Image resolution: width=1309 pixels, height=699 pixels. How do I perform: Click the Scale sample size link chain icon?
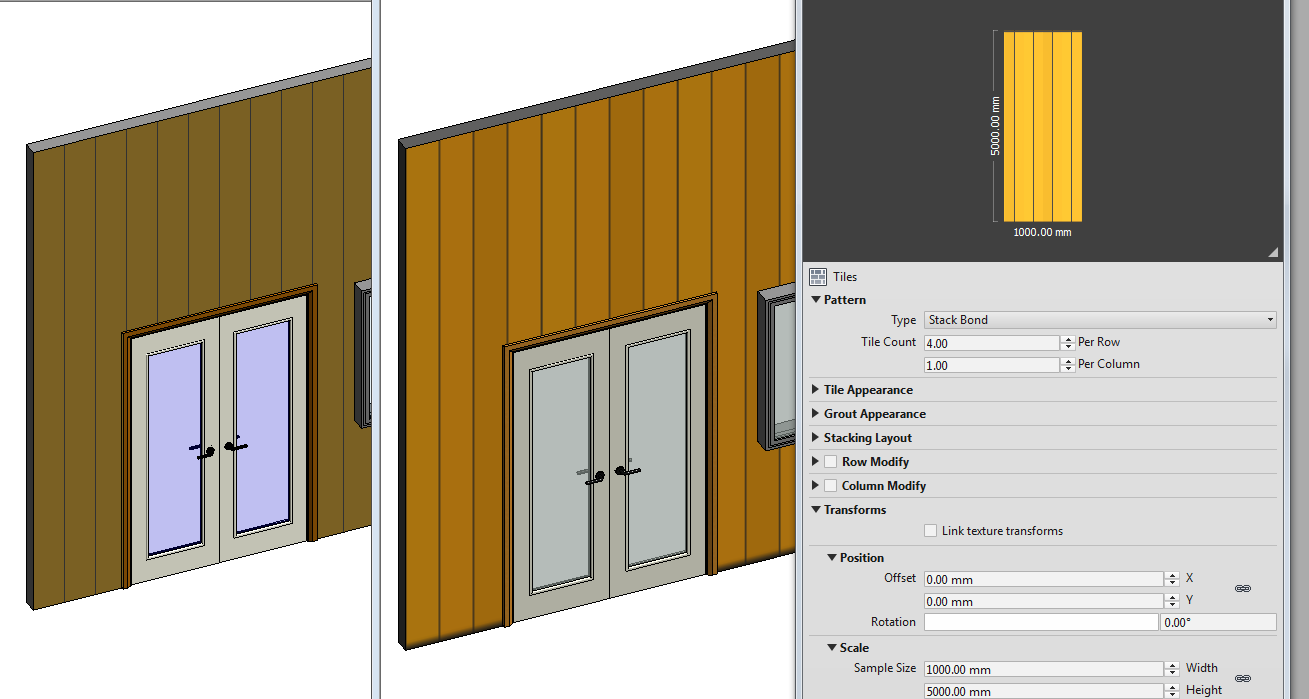click(x=1243, y=678)
